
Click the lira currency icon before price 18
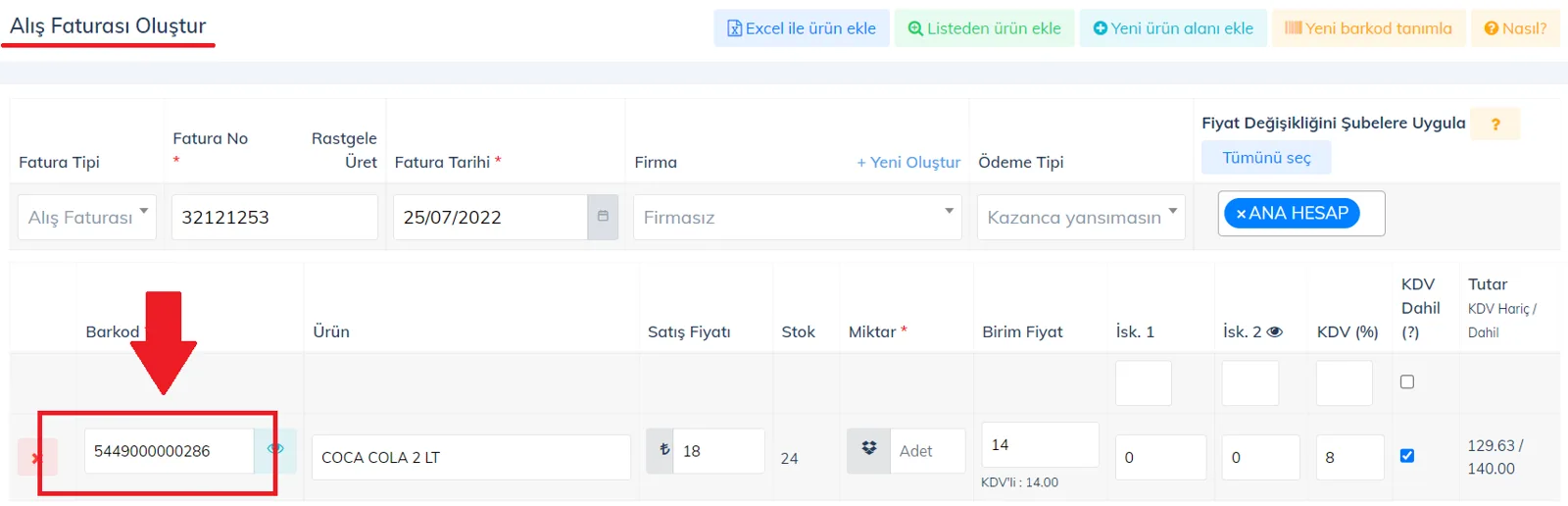tap(664, 450)
